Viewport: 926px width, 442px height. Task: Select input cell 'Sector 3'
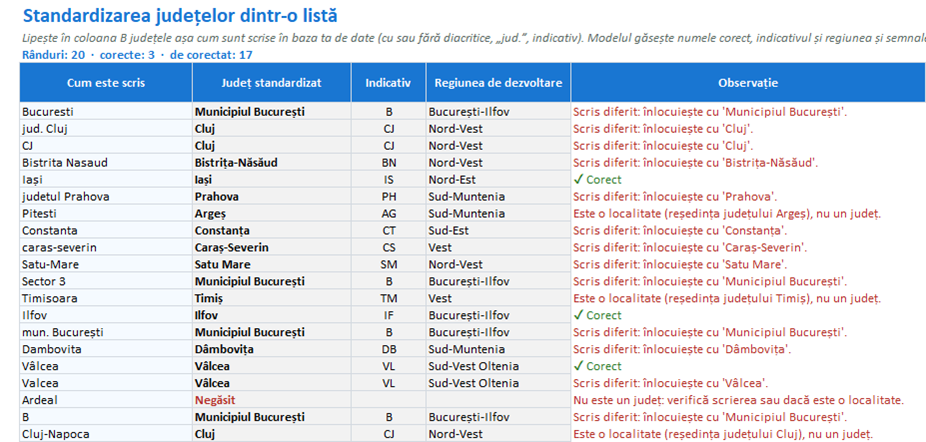click(106, 281)
